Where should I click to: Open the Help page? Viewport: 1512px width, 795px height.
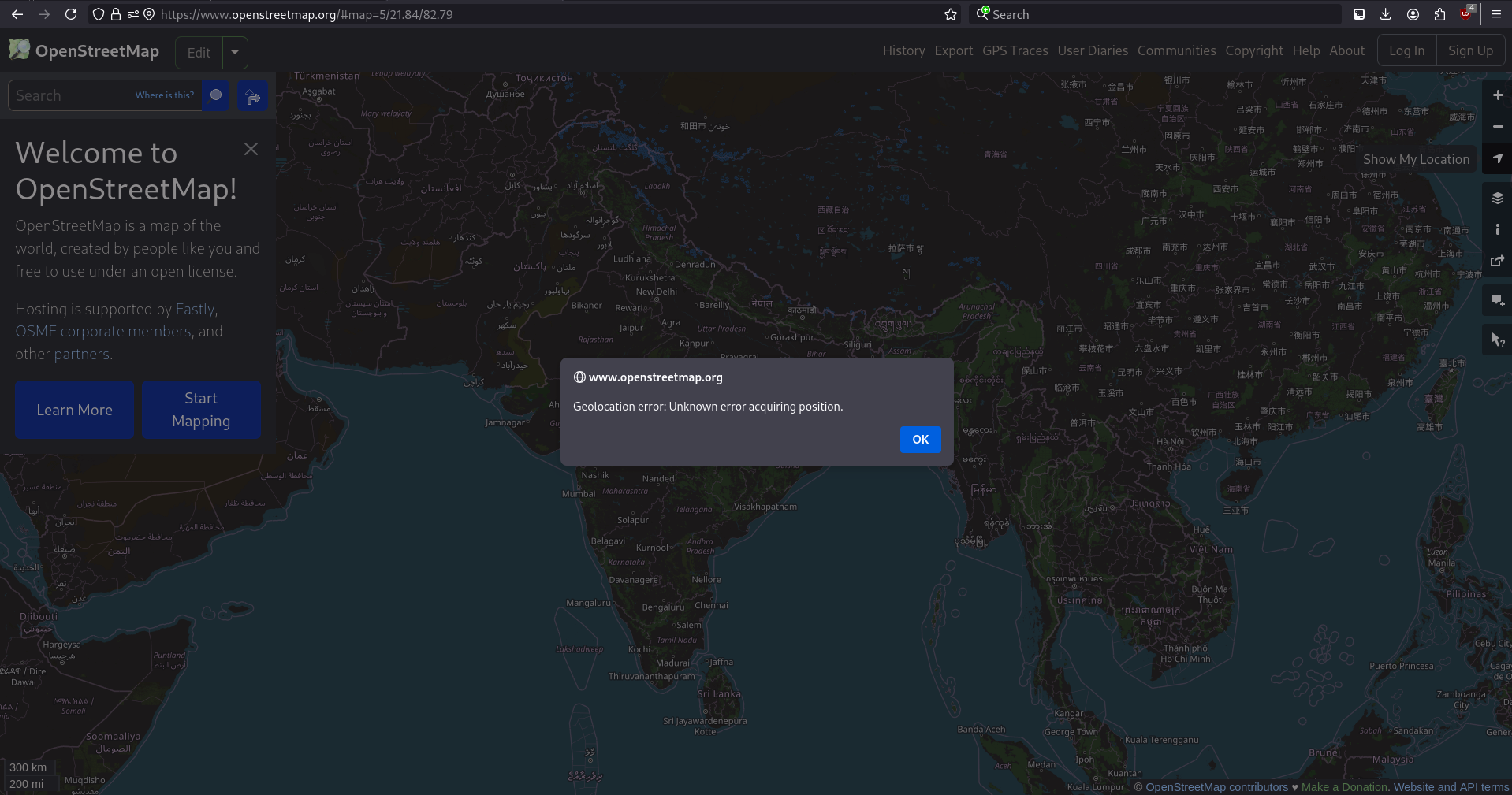coord(1305,50)
